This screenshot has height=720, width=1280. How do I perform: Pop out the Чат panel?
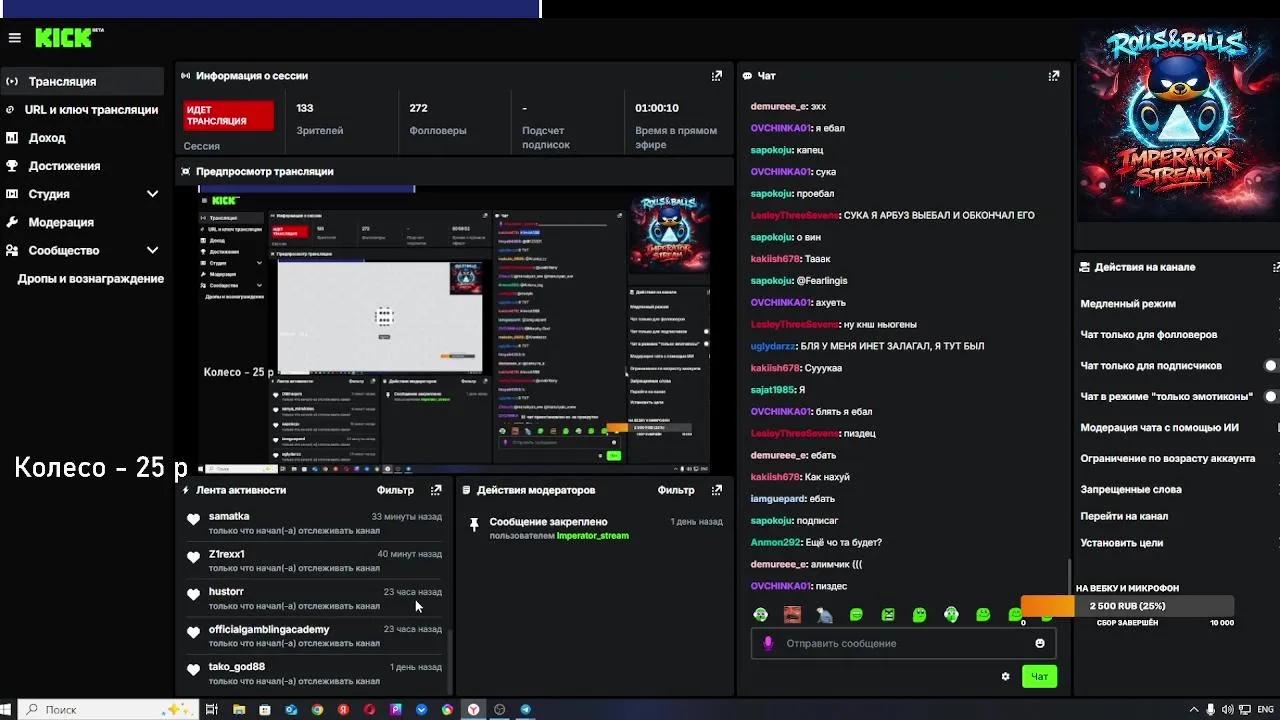[x=1053, y=76]
